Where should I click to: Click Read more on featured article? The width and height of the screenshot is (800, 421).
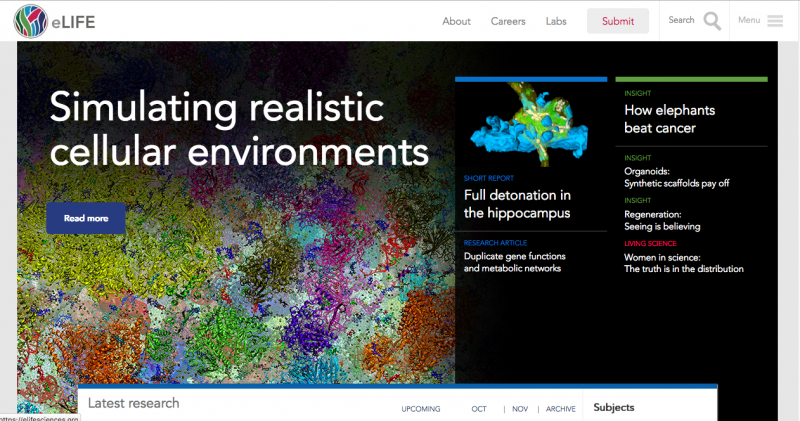86,218
